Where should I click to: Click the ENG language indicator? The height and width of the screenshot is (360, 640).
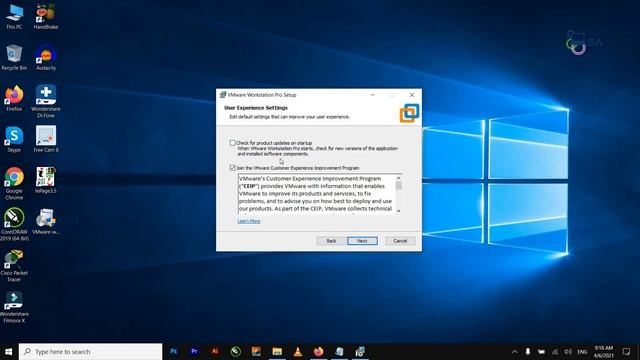pyautogui.click(x=582, y=351)
